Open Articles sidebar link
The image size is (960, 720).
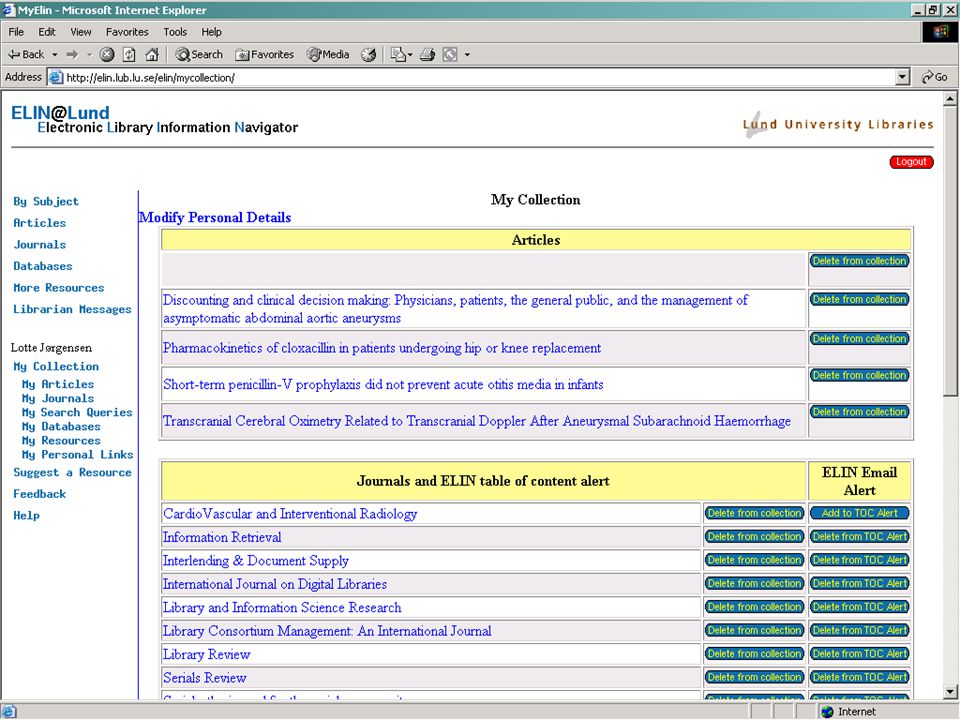point(39,223)
